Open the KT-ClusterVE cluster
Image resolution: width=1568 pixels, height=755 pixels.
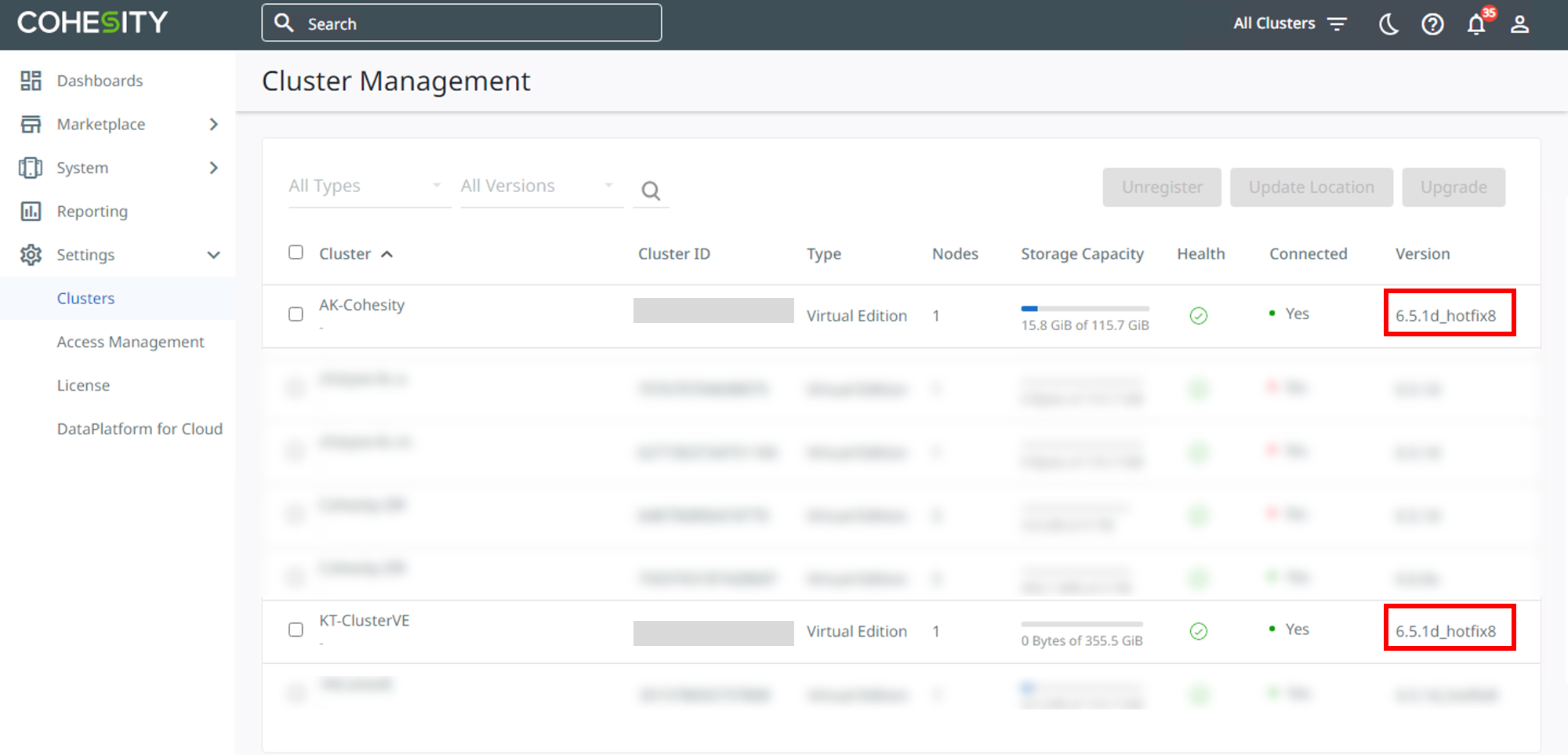364,620
